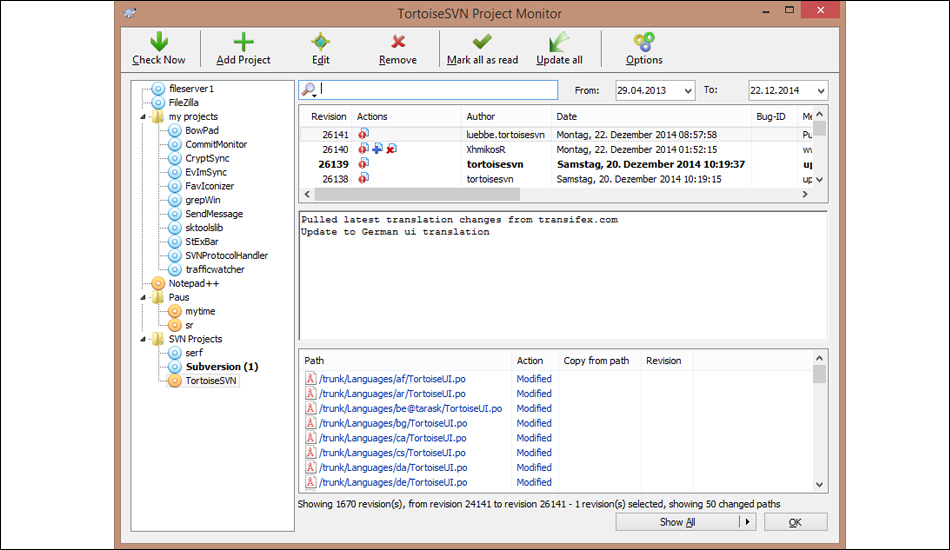Select the Subversion (1) project
The image size is (950, 550).
(x=222, y=367)
